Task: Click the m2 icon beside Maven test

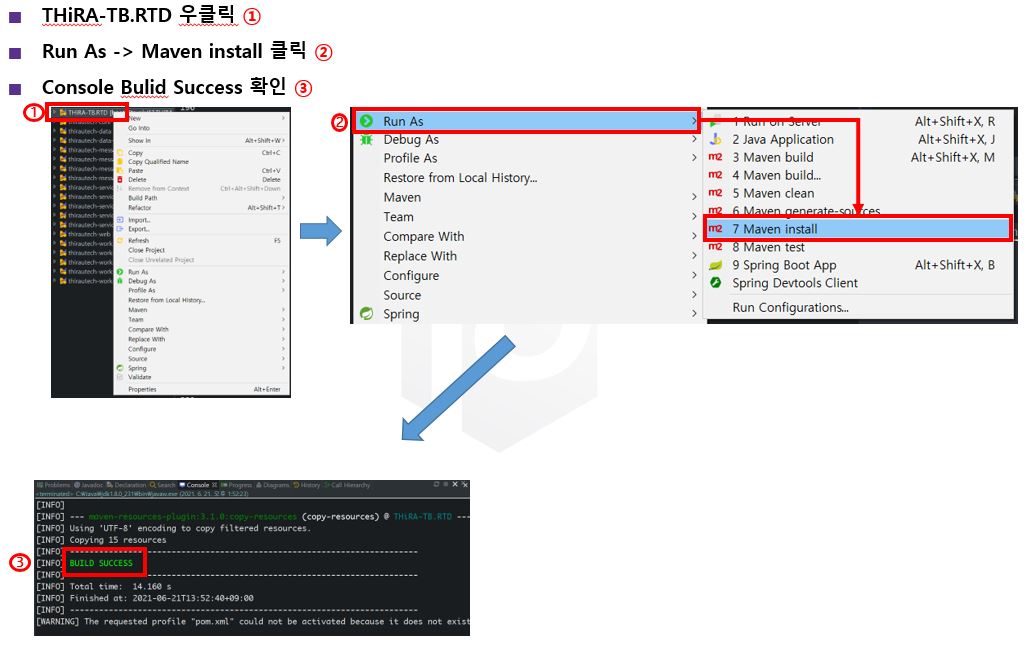Action: click(x=715, y=247)
